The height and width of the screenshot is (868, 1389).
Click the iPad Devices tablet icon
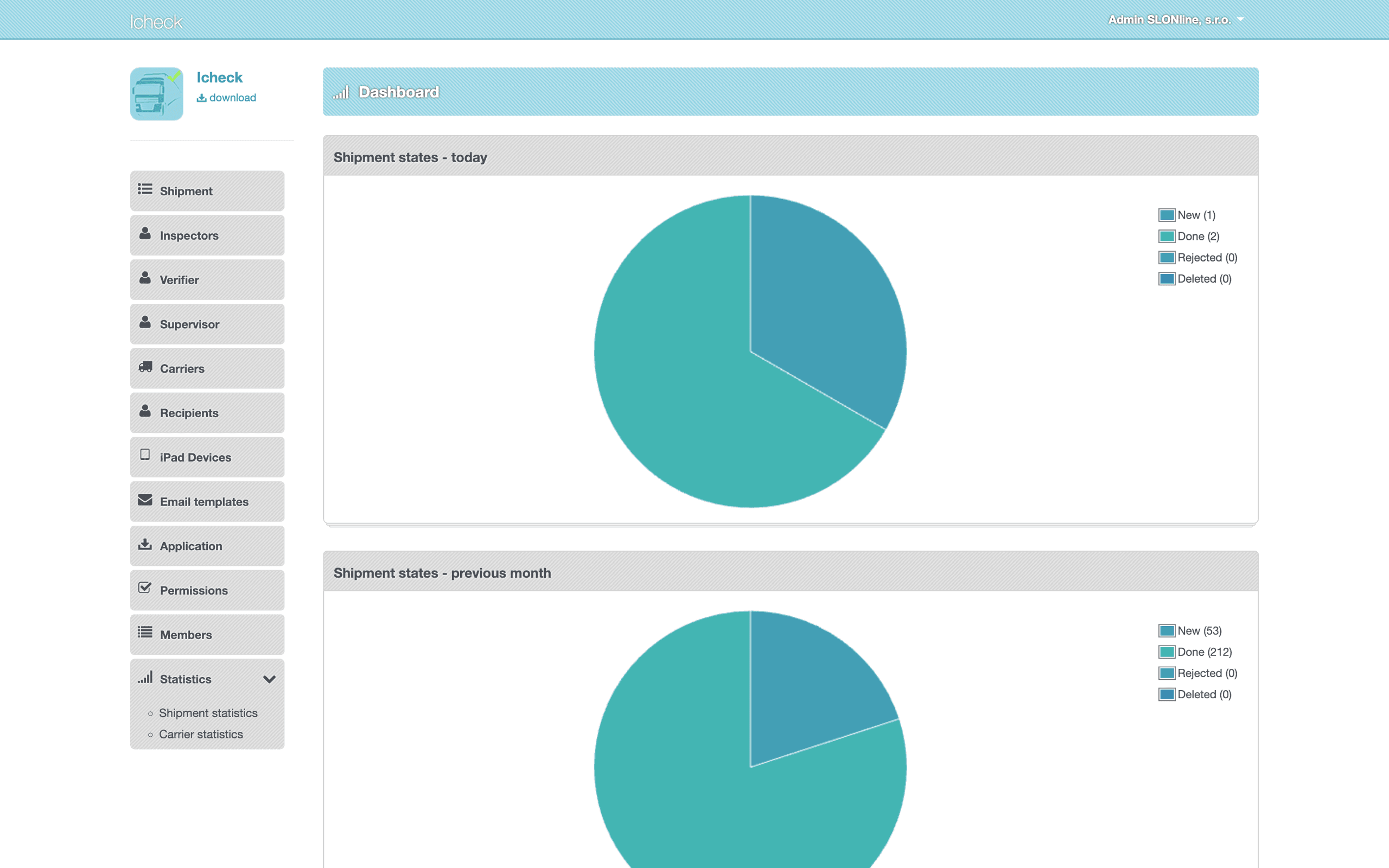[x=145, y=455]
